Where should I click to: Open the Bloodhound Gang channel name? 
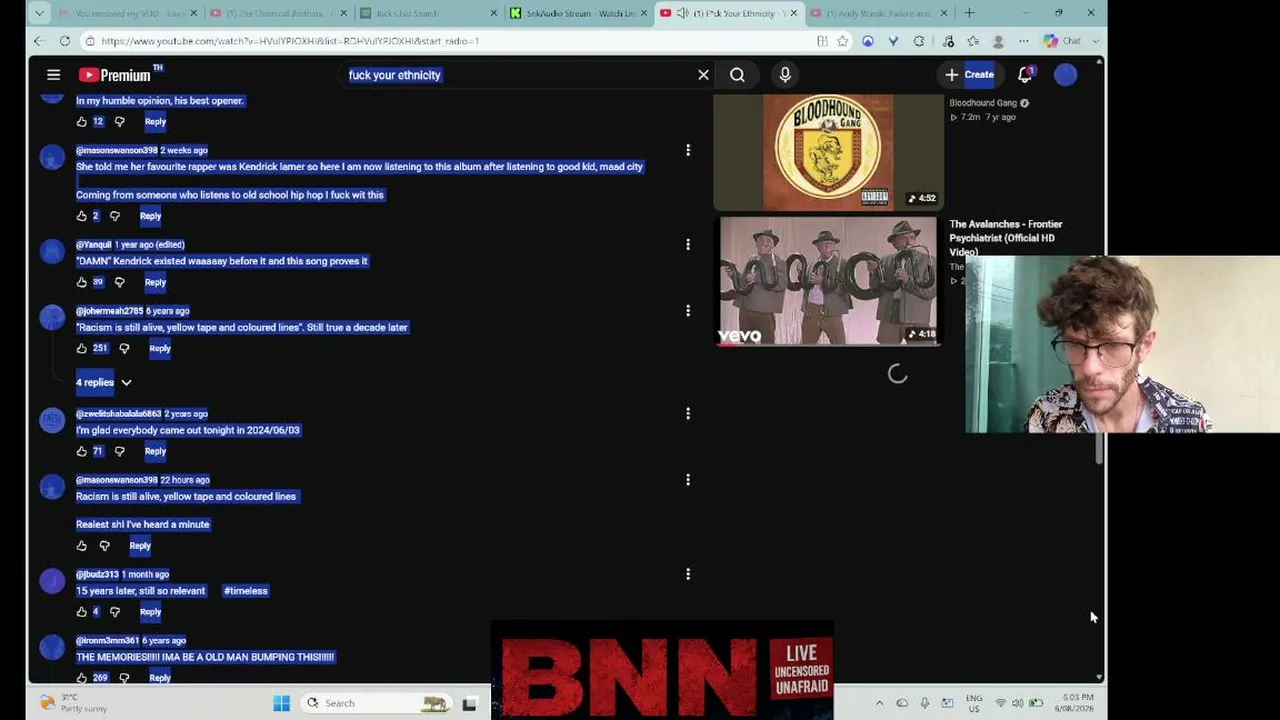click(983, 103)
